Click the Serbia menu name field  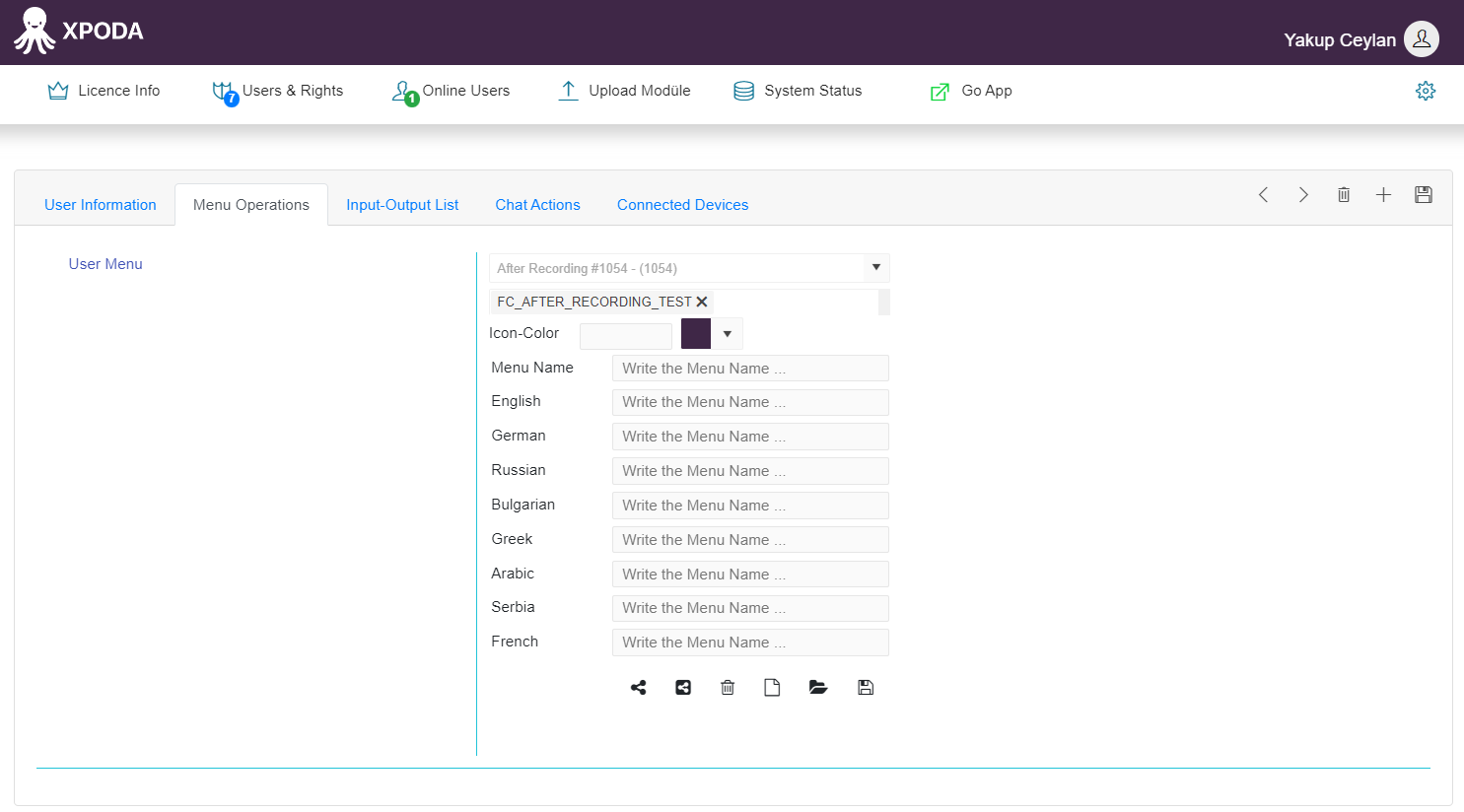pyautogui.click(x=750, y=608)
